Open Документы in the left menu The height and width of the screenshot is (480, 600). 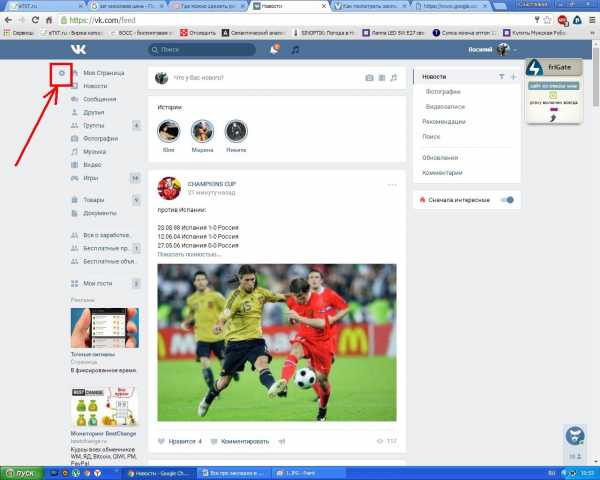(100, 213)
